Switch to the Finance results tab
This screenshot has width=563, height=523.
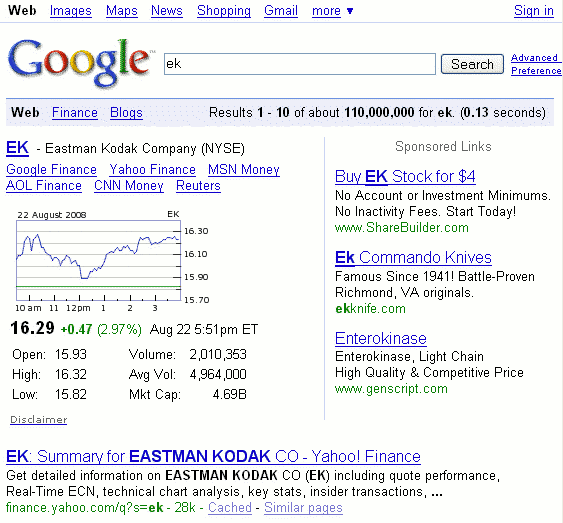click(x=75, y=112)
